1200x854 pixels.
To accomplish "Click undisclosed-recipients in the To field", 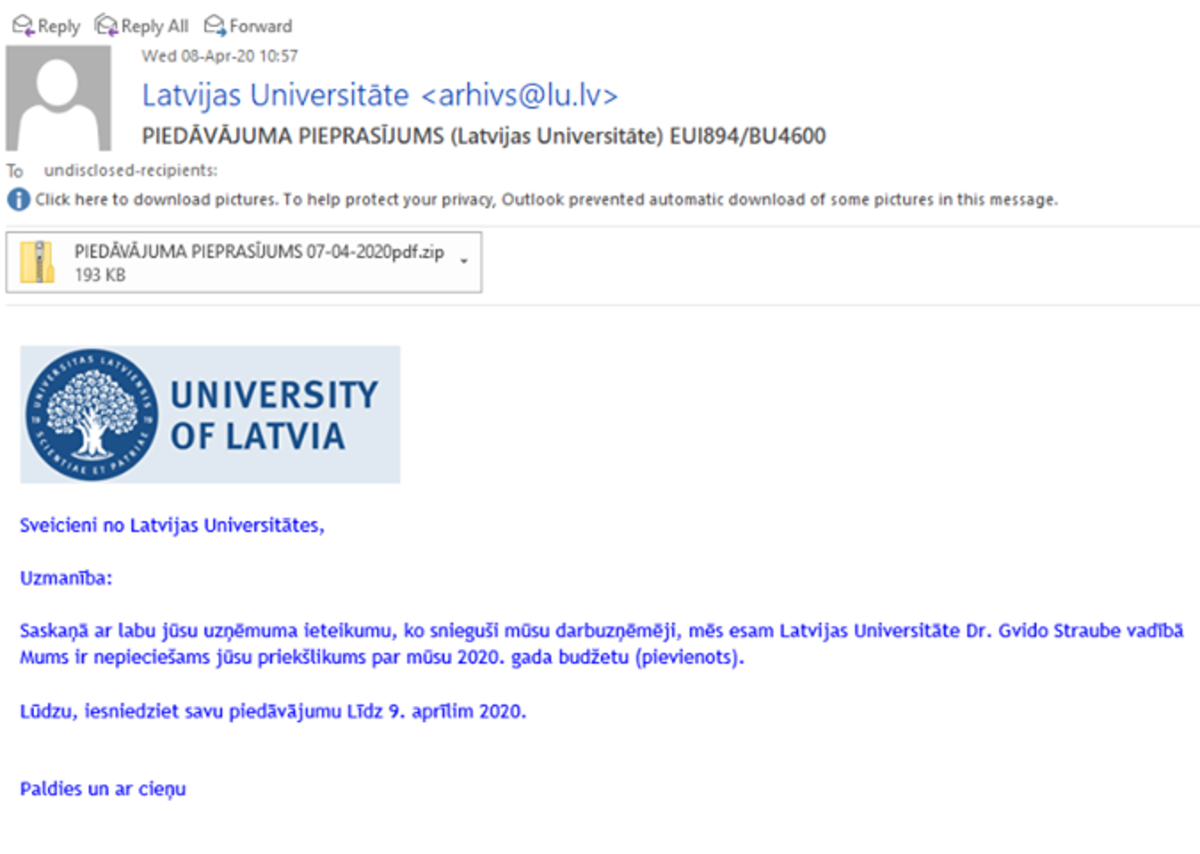I will [x=131, y=170].
